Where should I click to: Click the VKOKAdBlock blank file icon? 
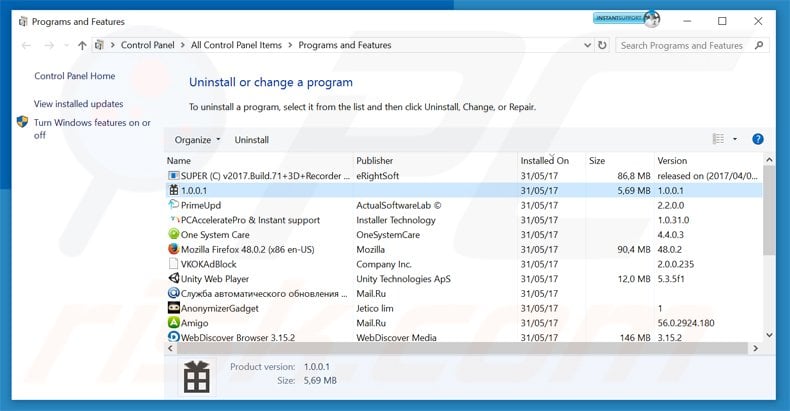pyautogui.click(x=173, y=263)
